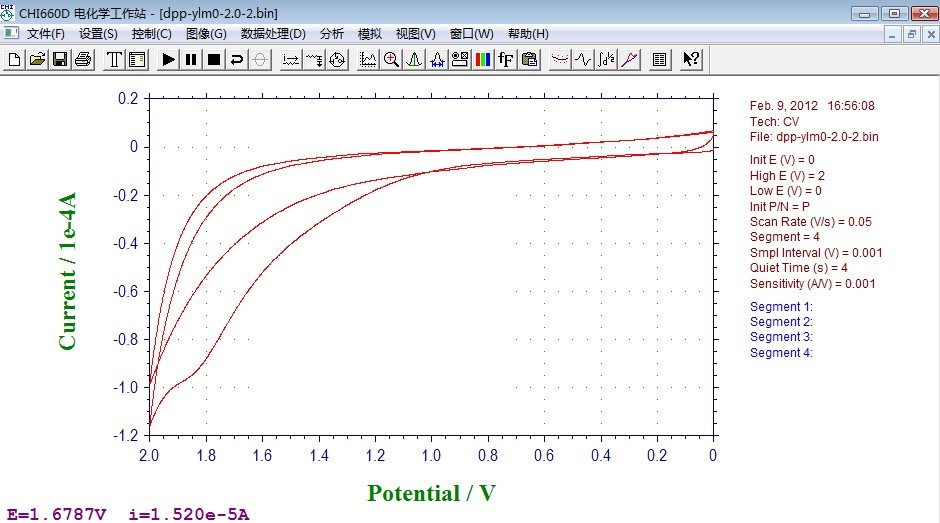
Task: Open the color settings RGB icon
Action: click(x=483, y=59)
